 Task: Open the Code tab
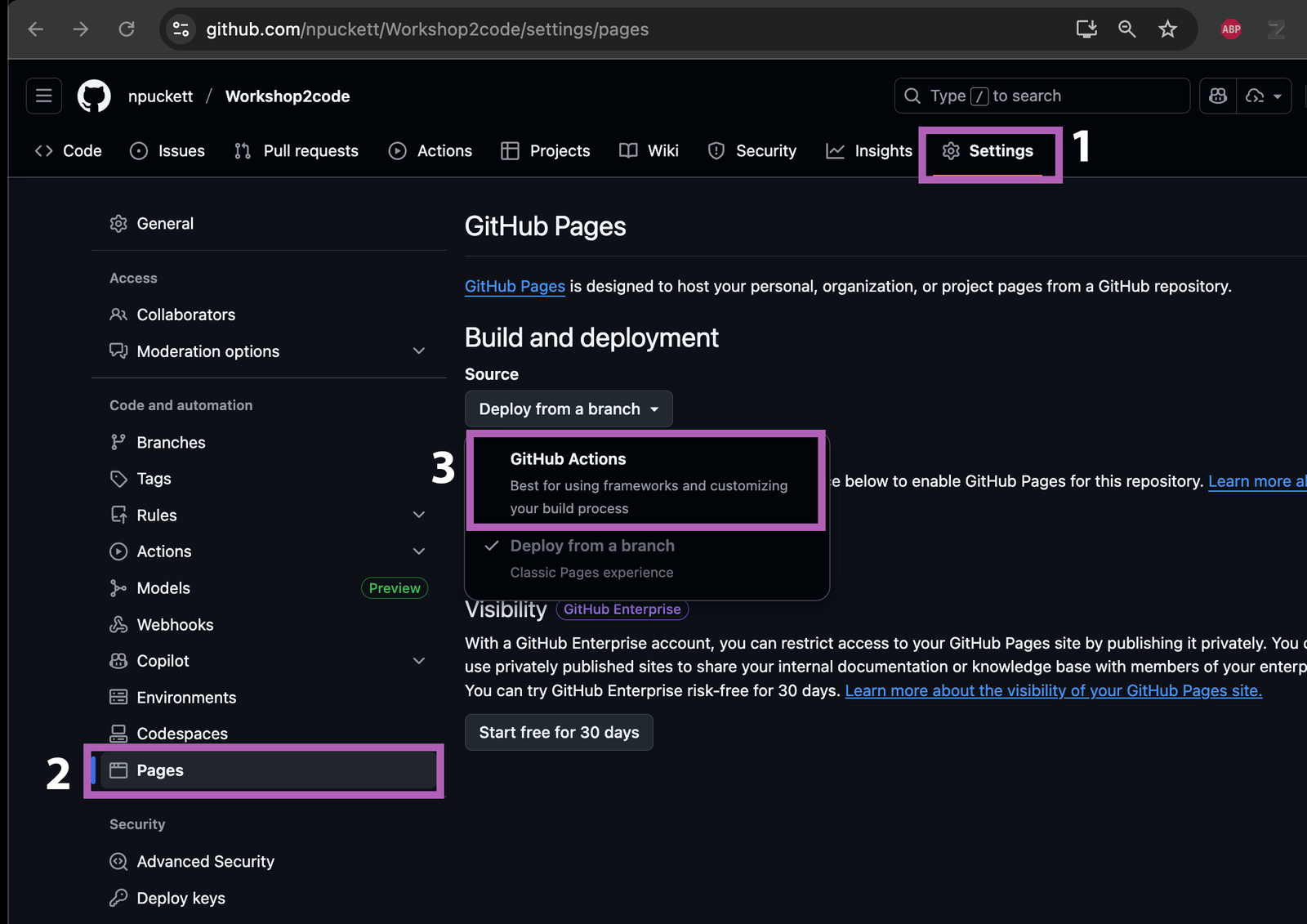point(69,151)
